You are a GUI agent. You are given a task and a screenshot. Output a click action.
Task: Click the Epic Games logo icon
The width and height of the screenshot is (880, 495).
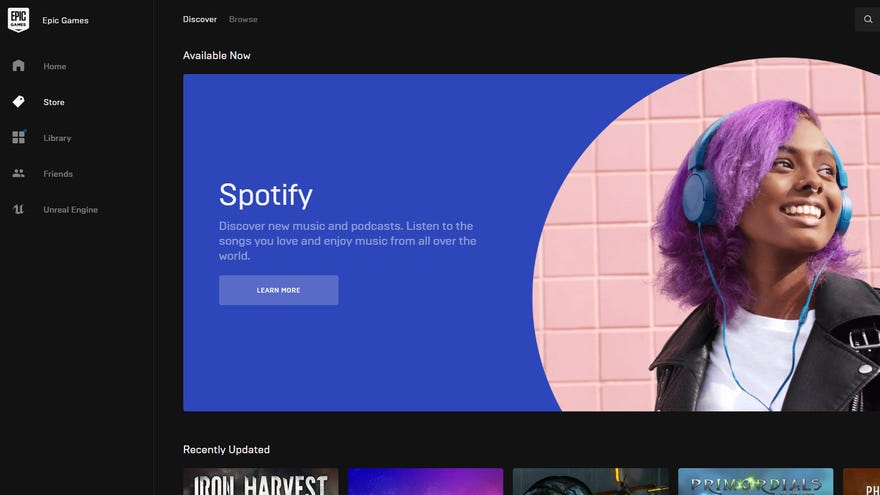pos(18,20)
